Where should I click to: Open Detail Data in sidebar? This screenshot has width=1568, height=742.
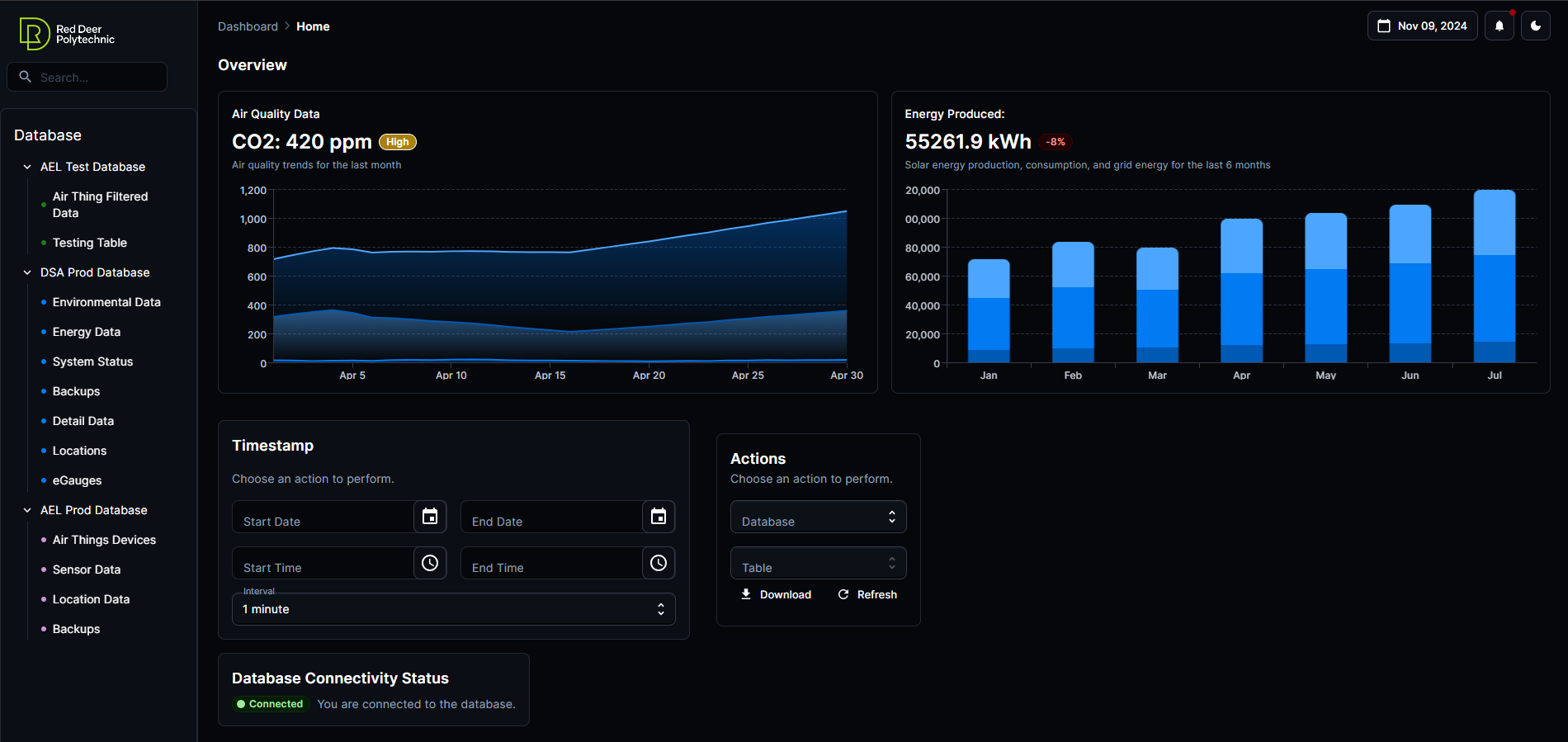(x=83, y=421)
